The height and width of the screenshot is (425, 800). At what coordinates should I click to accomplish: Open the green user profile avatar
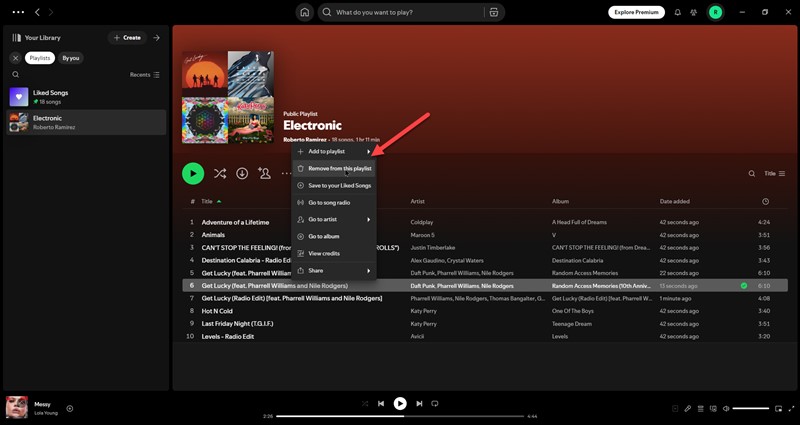715,12
